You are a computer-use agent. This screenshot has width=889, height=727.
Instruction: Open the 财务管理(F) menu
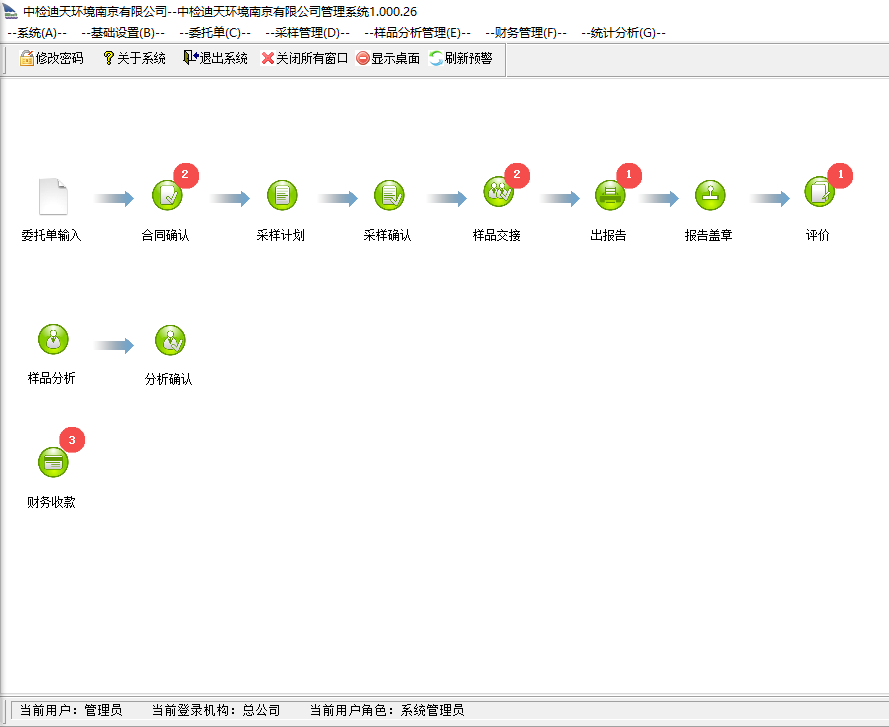click(526, 33)
